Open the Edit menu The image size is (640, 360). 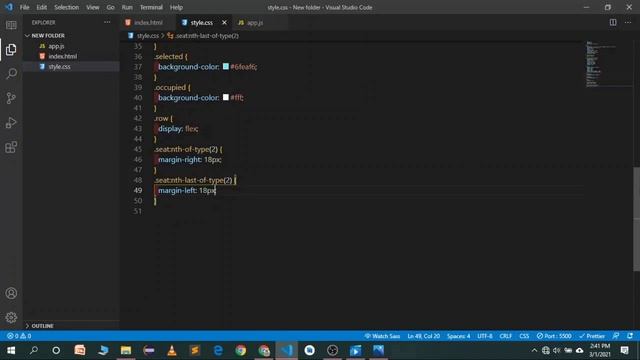(42, 7)
